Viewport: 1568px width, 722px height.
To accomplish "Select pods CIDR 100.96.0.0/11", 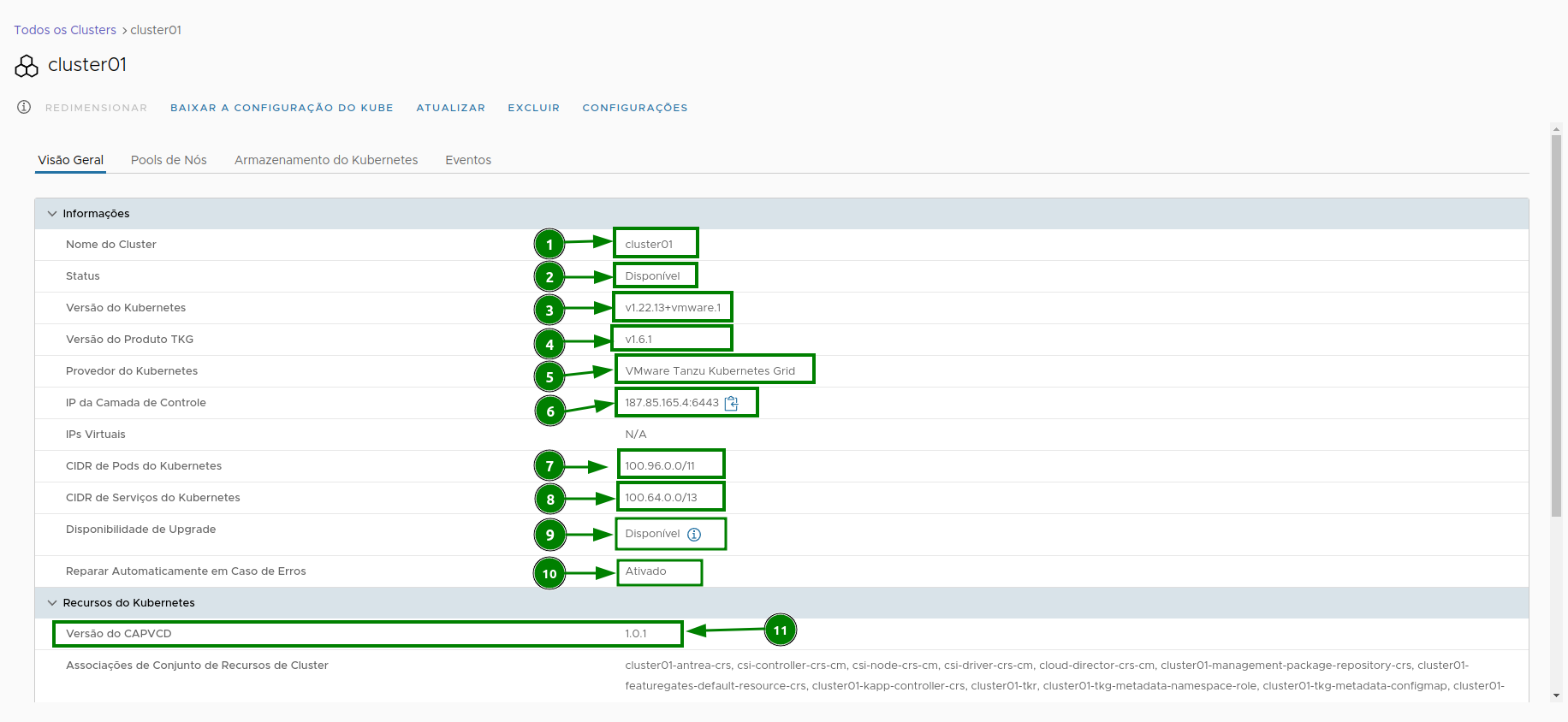I will coord(660,466).
